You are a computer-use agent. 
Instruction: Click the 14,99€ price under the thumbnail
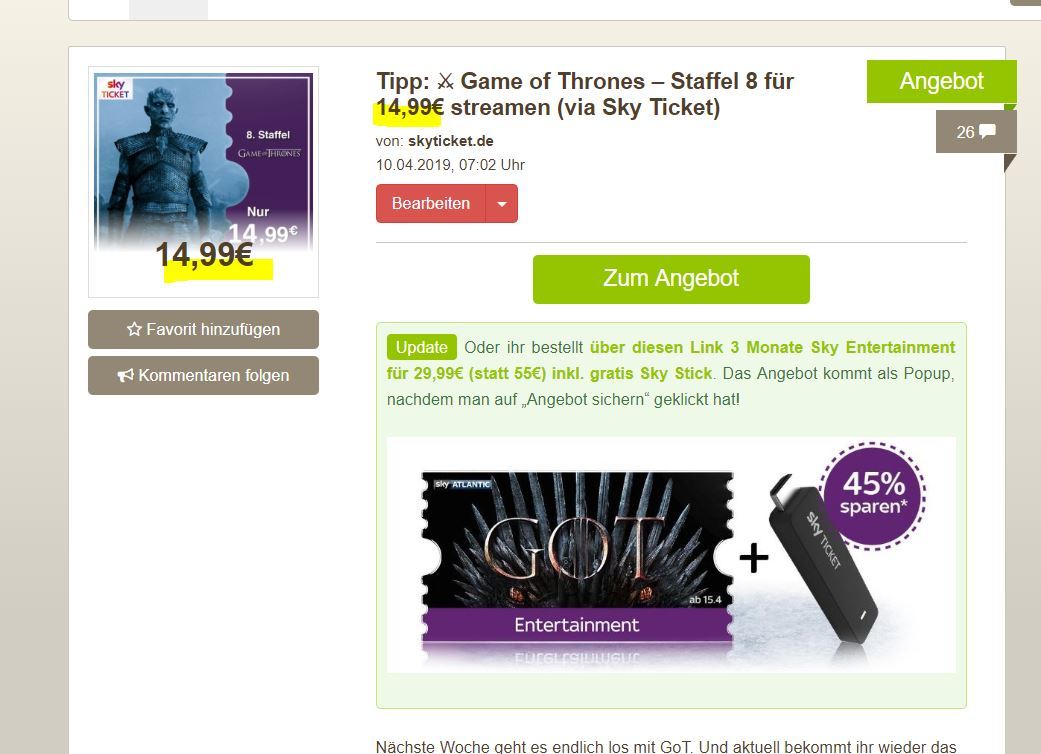pyautogui.click(x=204, y=255)
